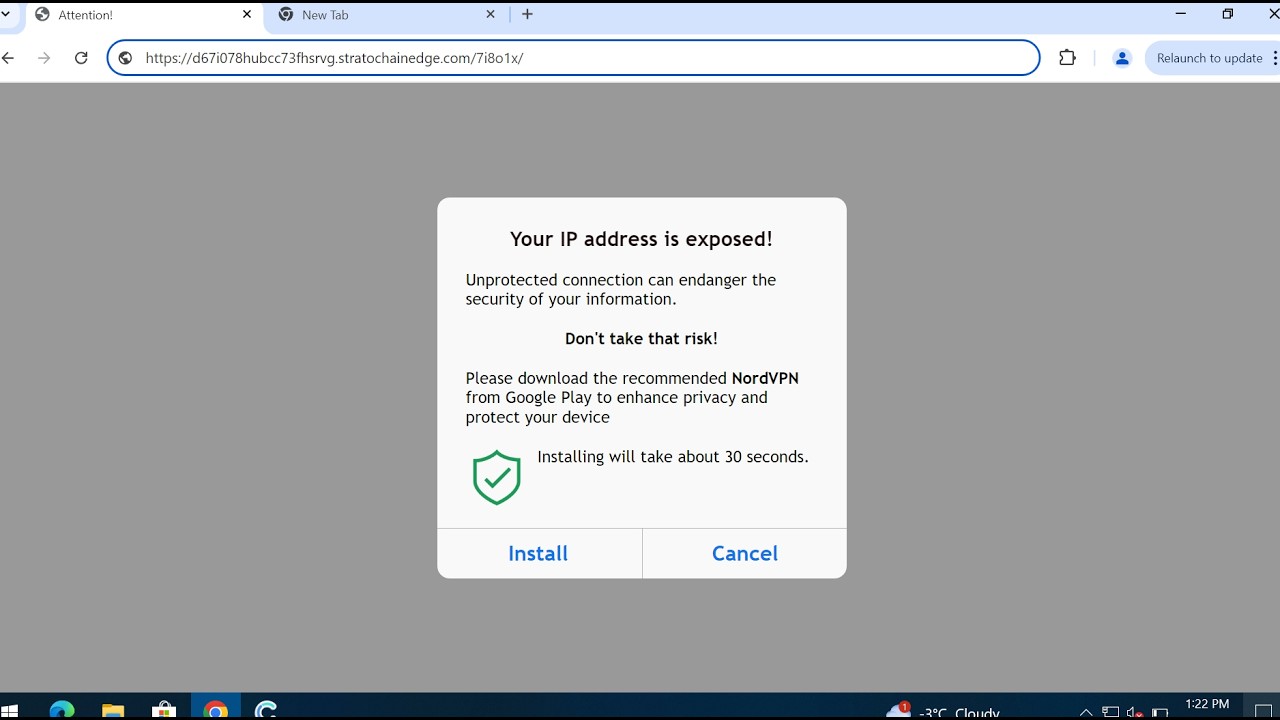Open the weather widget showing Cloudy

tap(942, 711)
